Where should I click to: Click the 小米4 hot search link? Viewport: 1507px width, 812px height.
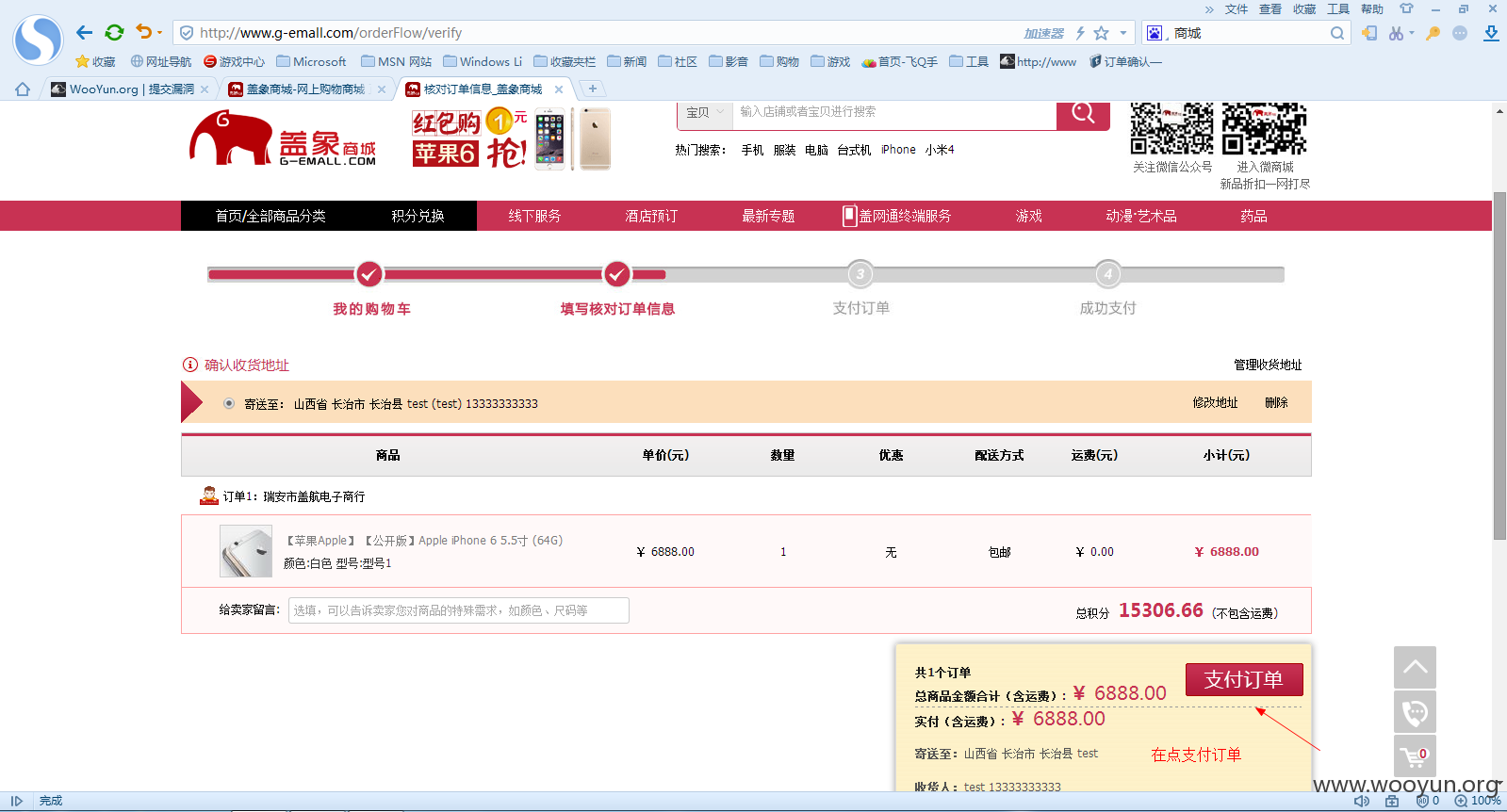click(x=939, y=150)
